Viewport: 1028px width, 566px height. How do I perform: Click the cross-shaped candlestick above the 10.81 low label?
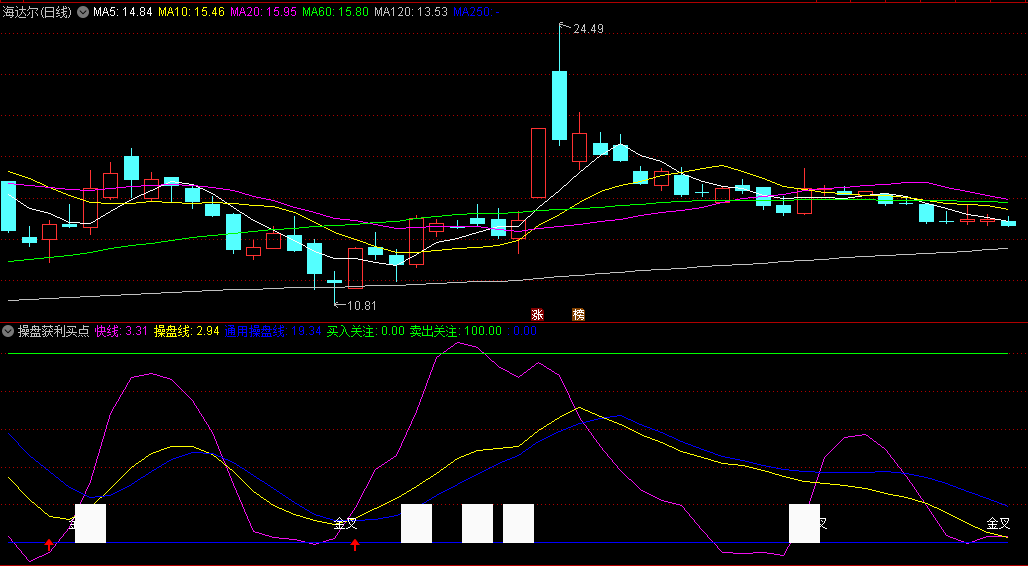pos(334,282)
